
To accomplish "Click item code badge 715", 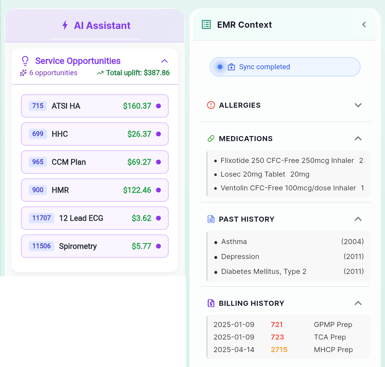I will pyautogui.click(x=38, y=106).
